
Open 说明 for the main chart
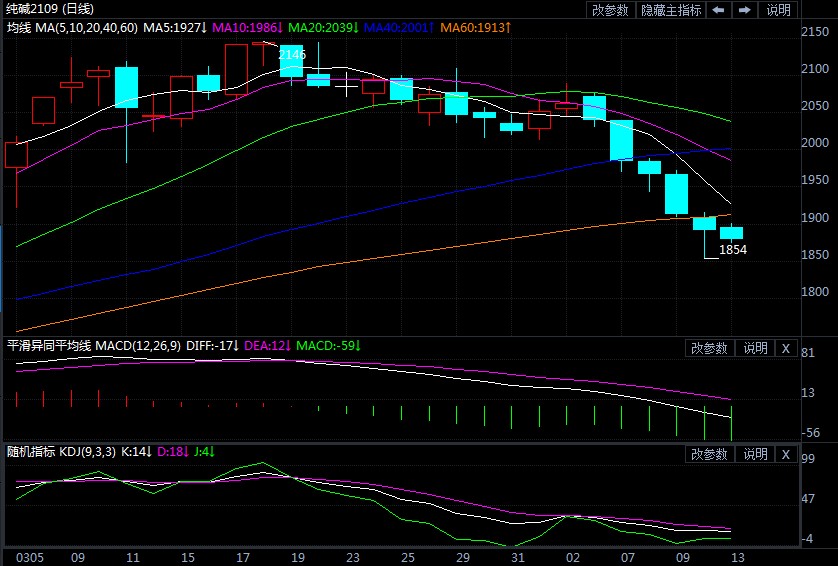click(778, 10)
